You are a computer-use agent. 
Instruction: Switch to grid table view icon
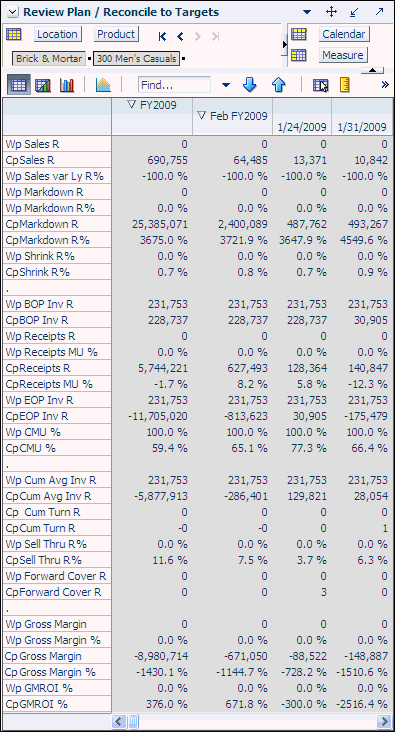pos(18,85)
